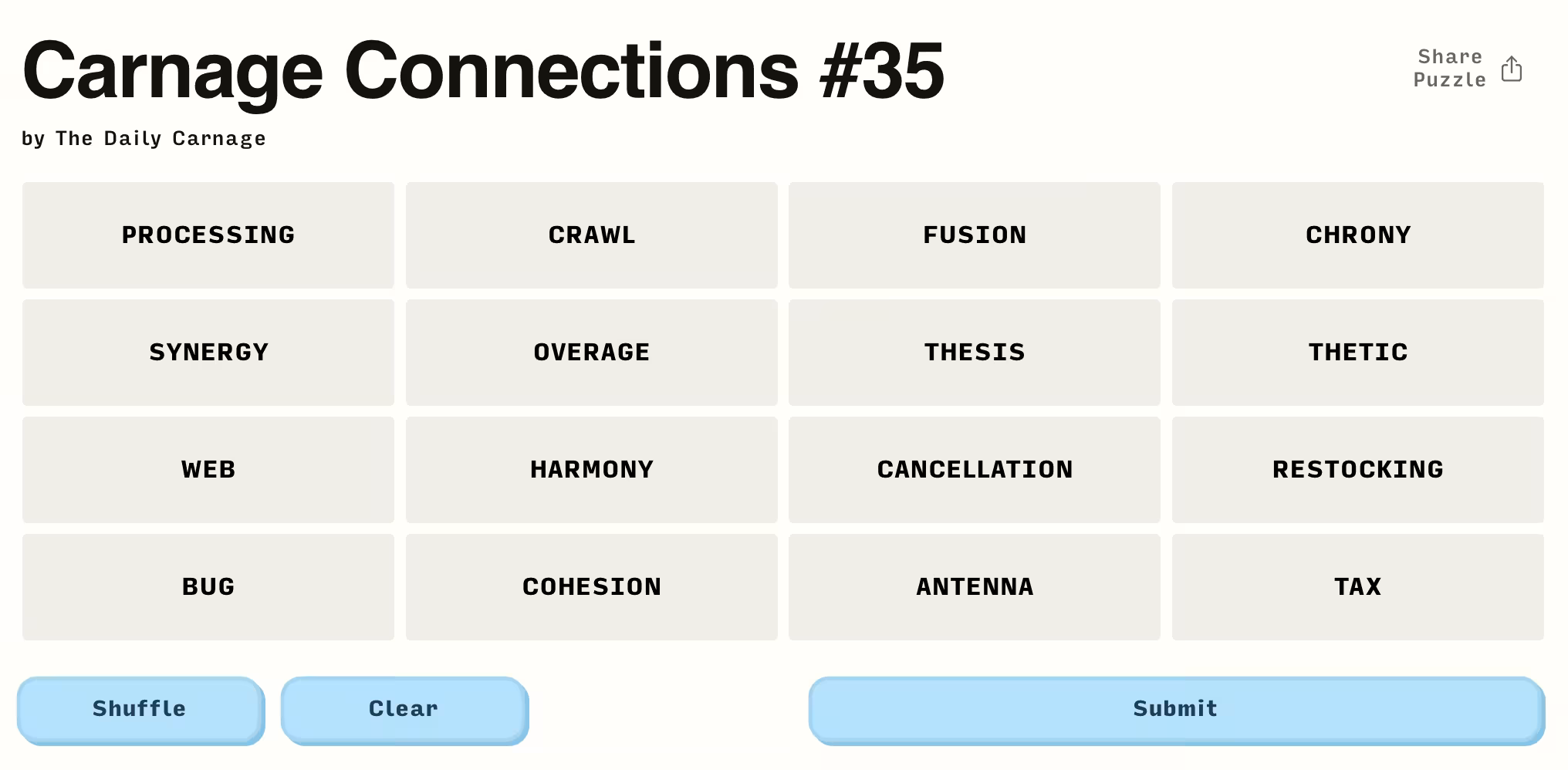Choose the TAX tile
This screenshot has height=770, width=1568.
1358,587
